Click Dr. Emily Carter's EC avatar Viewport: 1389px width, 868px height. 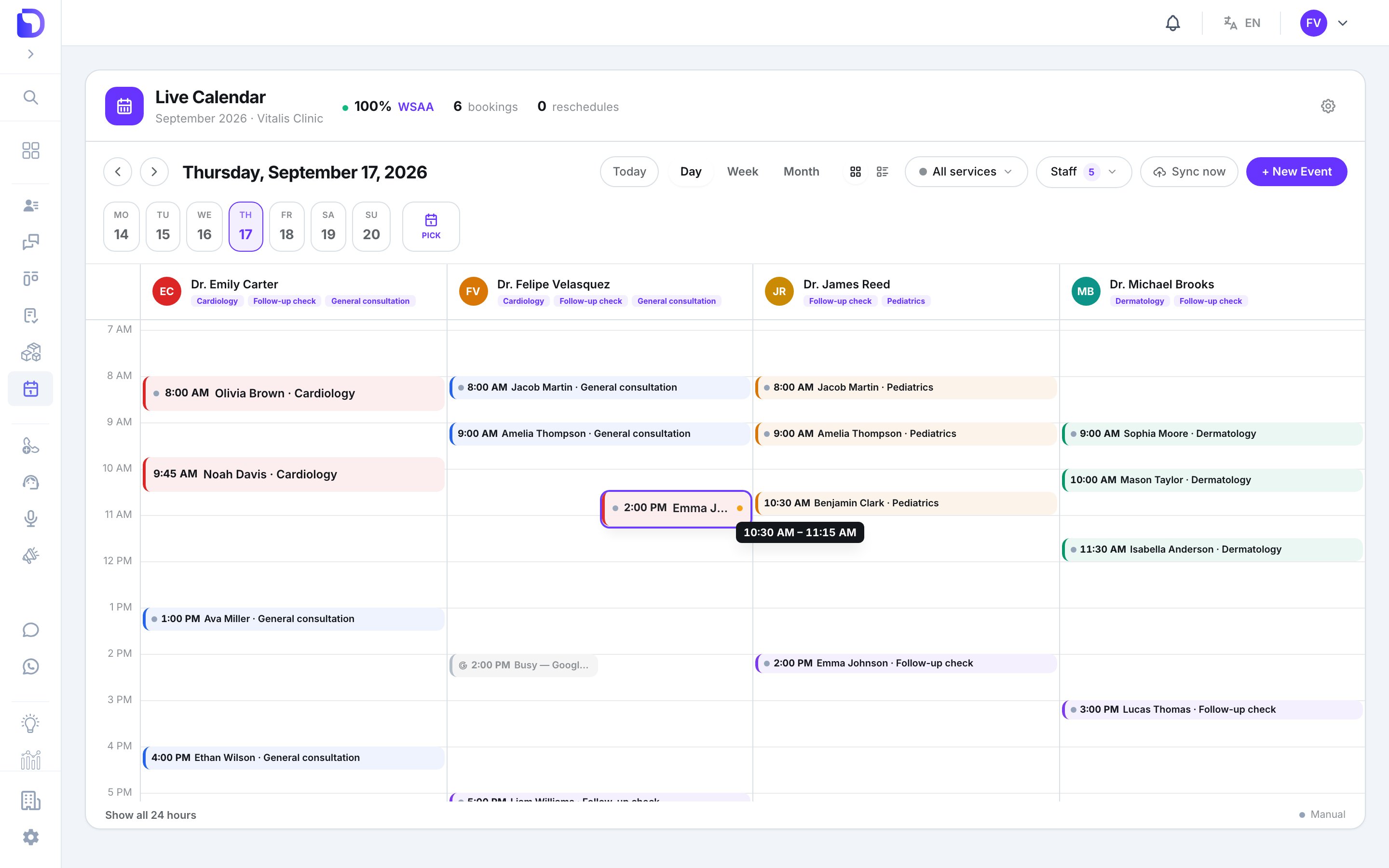pos(166,291)
